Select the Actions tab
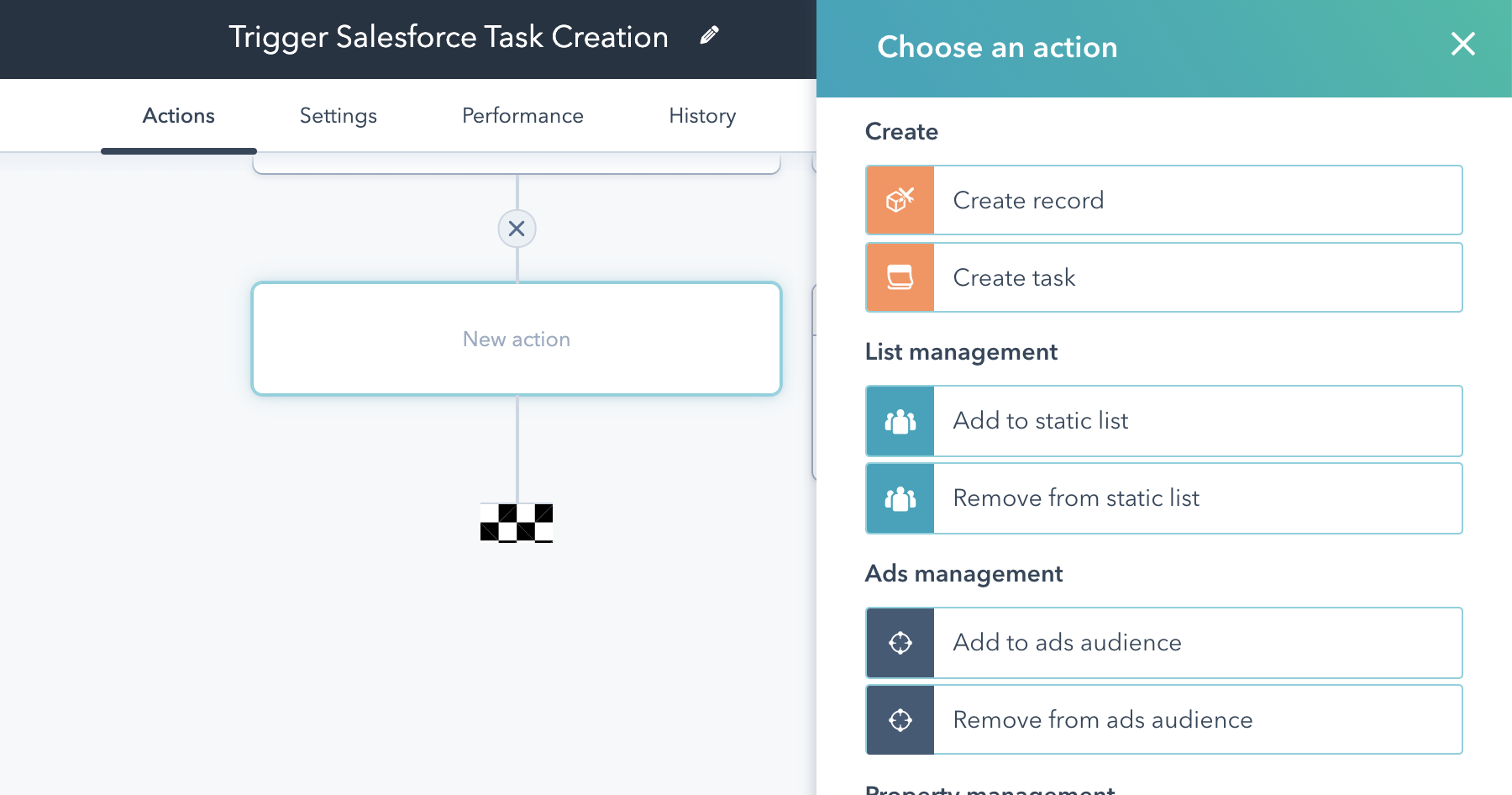Viewport: 1512px width, 795px height. click(177, 115)
